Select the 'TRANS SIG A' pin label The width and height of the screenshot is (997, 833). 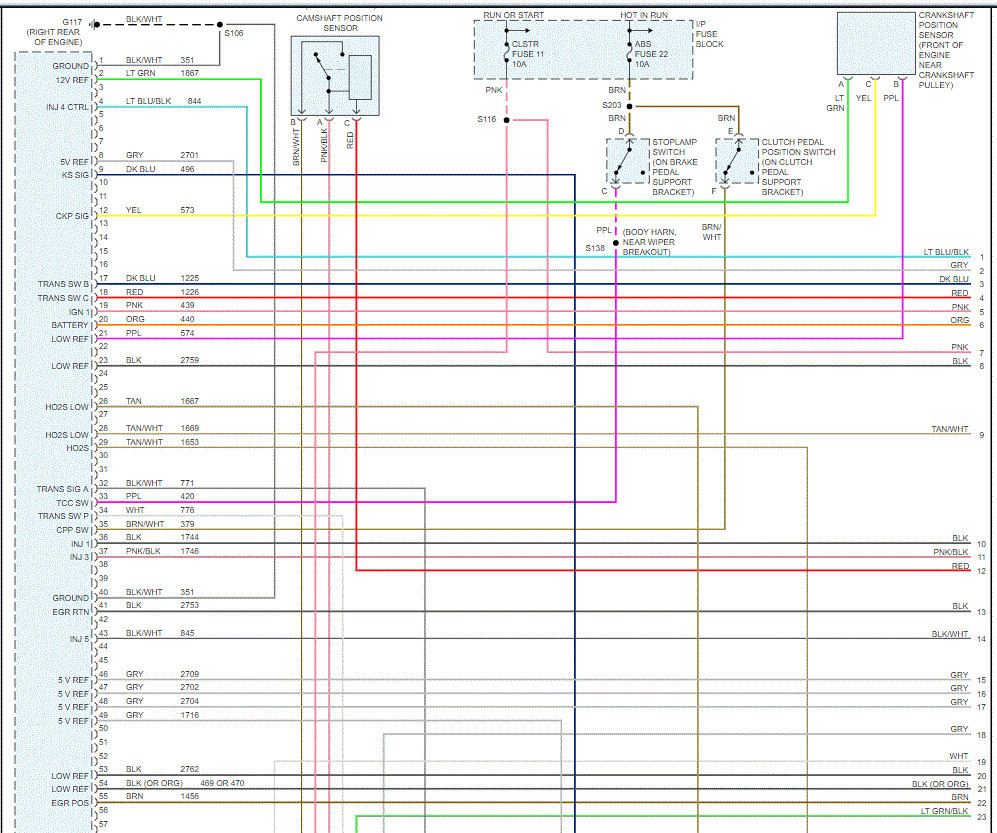(x=62, y=489)
